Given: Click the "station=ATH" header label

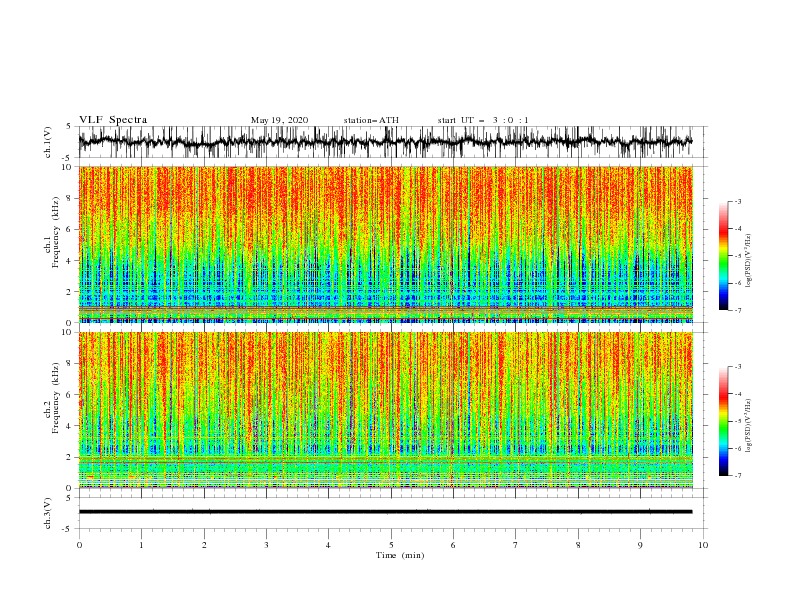Looking at the screenshot, I should [x=371, y=120].
